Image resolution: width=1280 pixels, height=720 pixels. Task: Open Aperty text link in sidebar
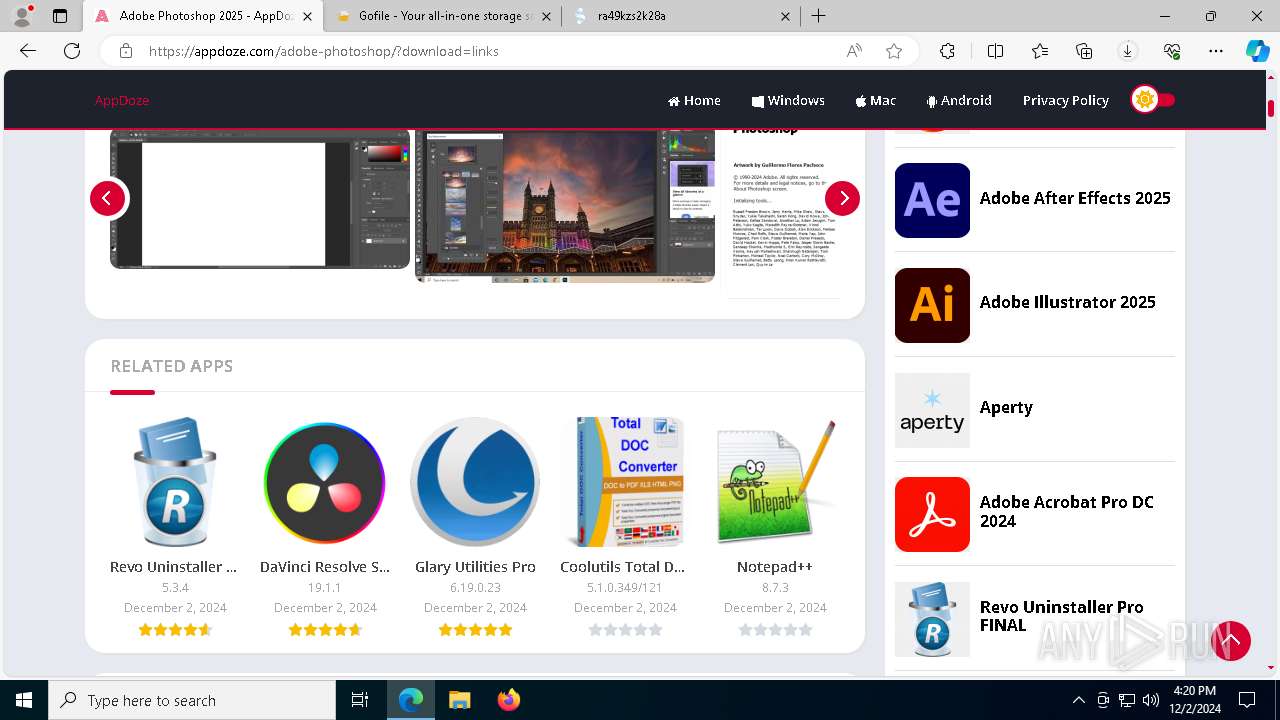pyautogui.click(x=1006, y=407)
